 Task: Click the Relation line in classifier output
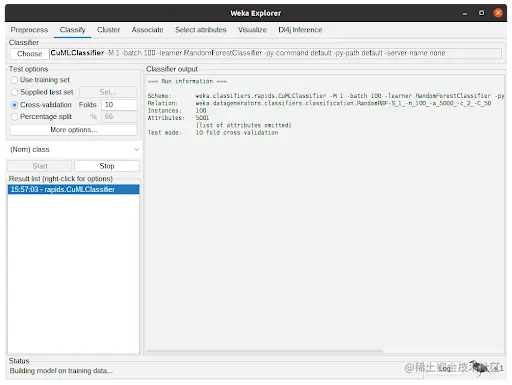tap(319, 103)
